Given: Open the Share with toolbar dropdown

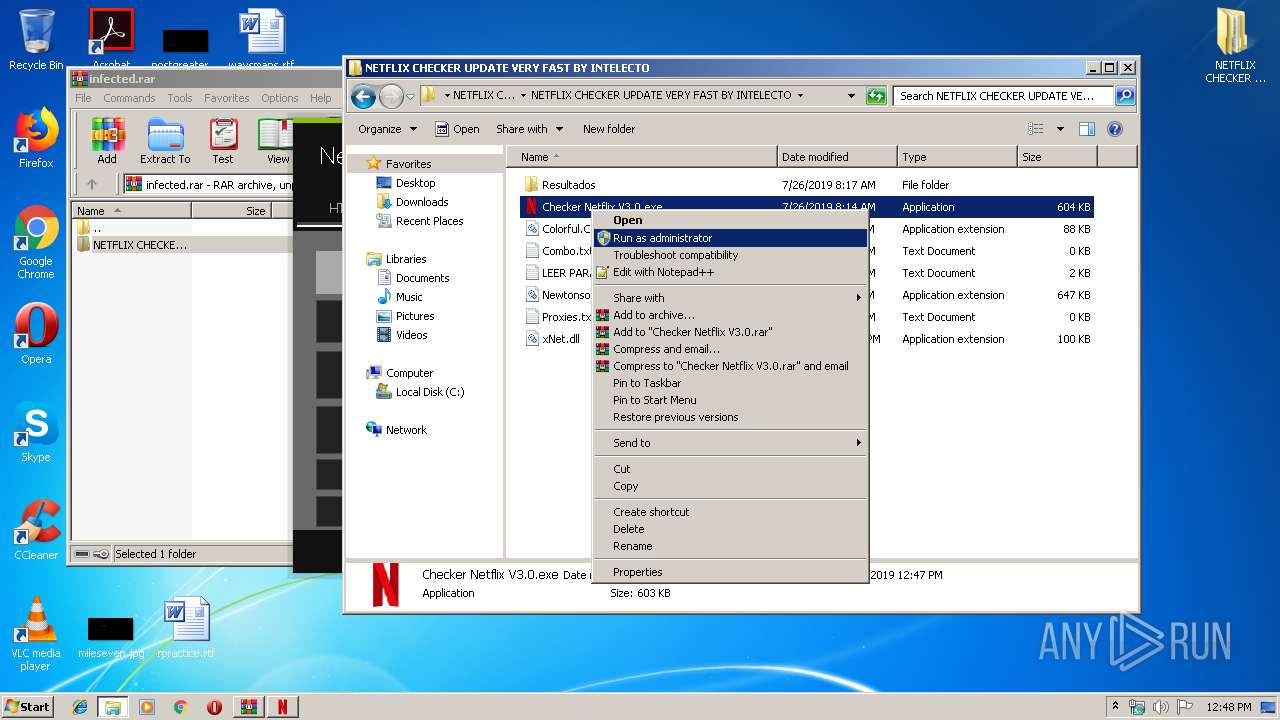Looking at the screenshot, I should [x=529, y=129].
